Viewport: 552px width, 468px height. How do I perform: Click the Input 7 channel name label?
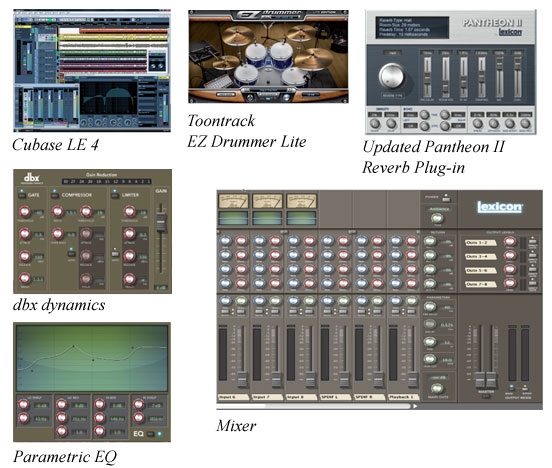(267, 397)
